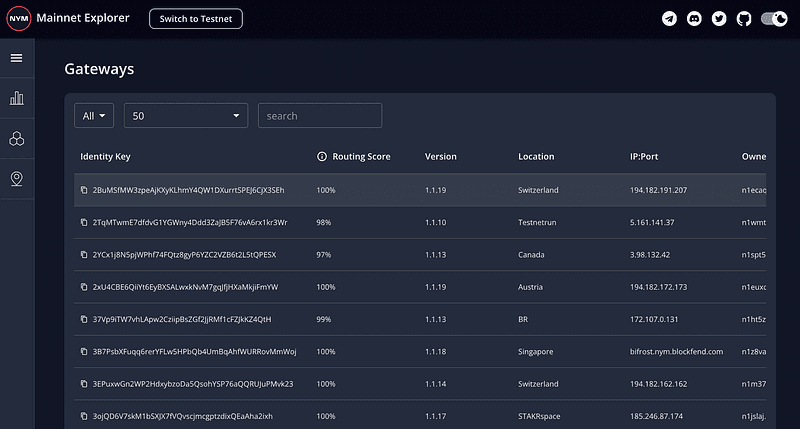
Task: Click the gateway search field
Action: (320, 116)
